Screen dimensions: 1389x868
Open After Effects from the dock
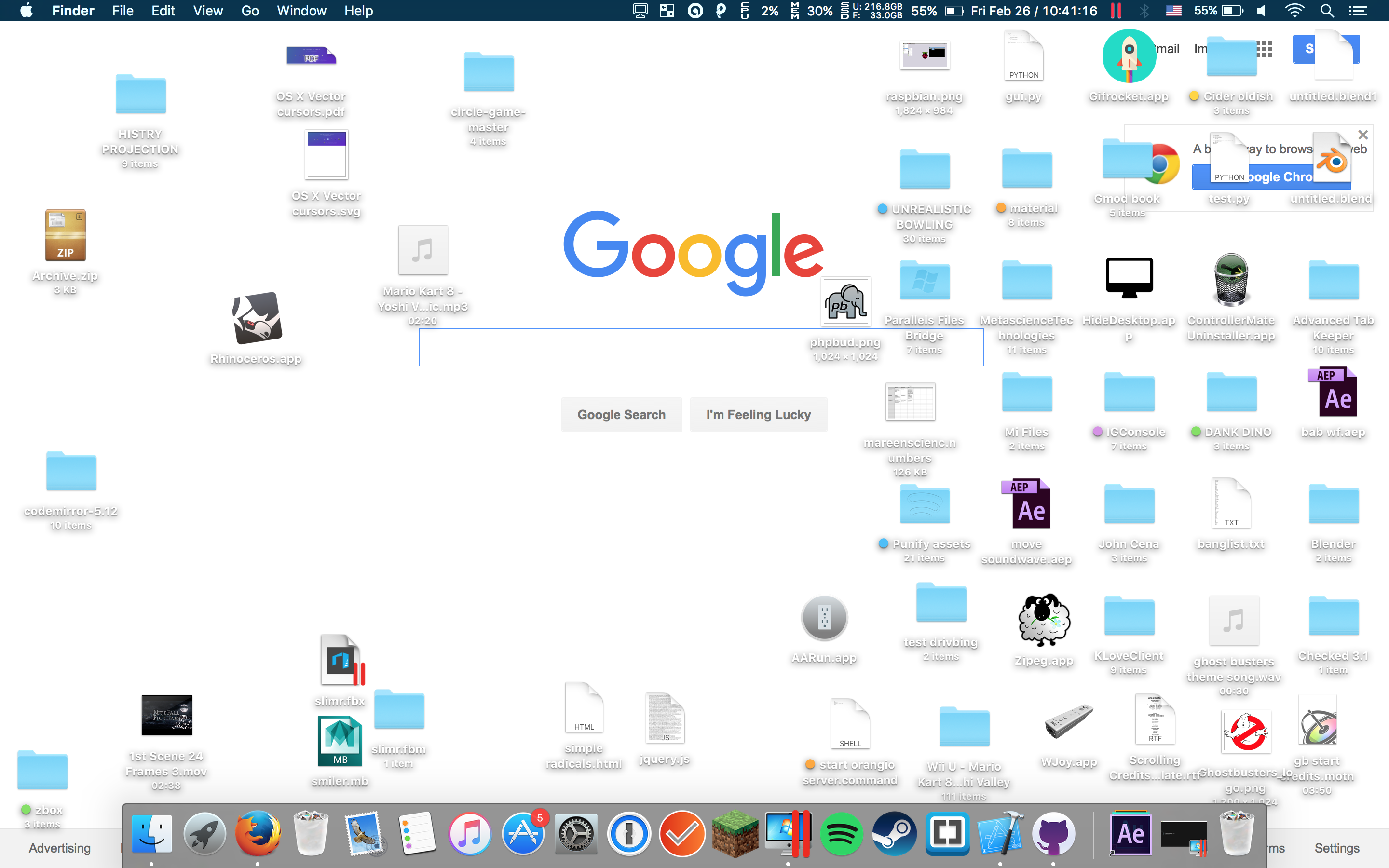point(1130,834)
